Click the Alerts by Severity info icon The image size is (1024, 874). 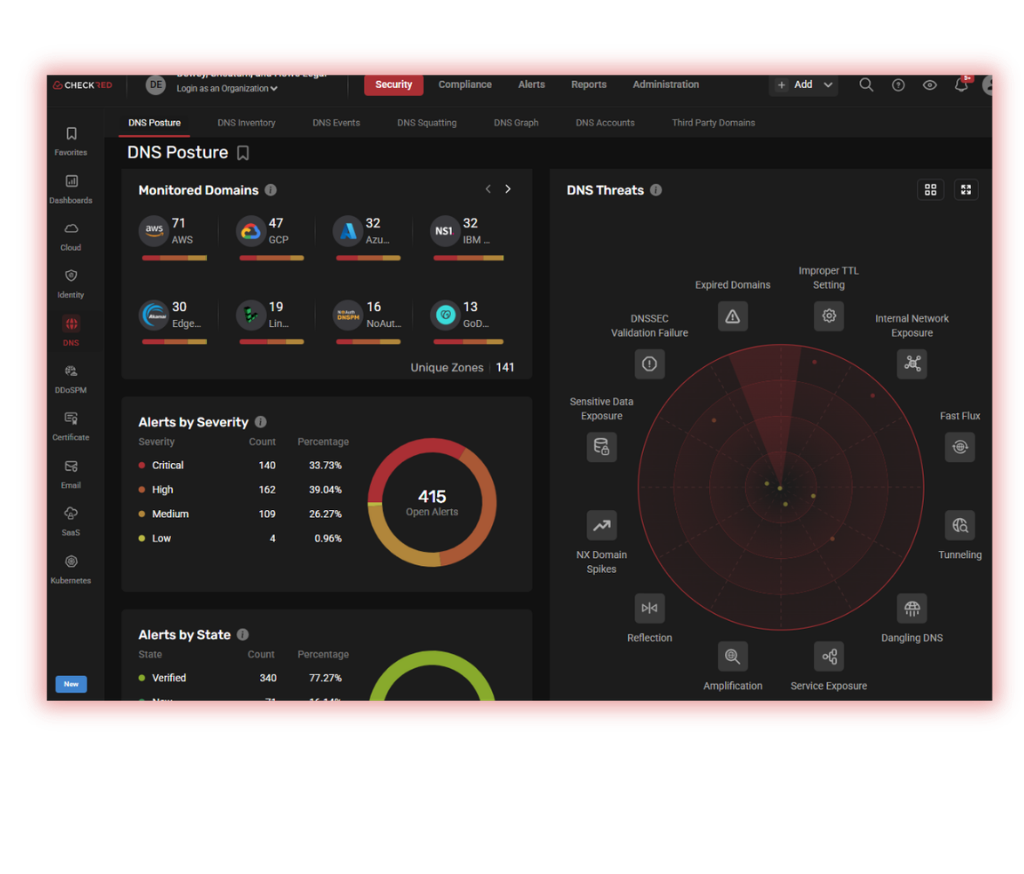pos(261,422)
